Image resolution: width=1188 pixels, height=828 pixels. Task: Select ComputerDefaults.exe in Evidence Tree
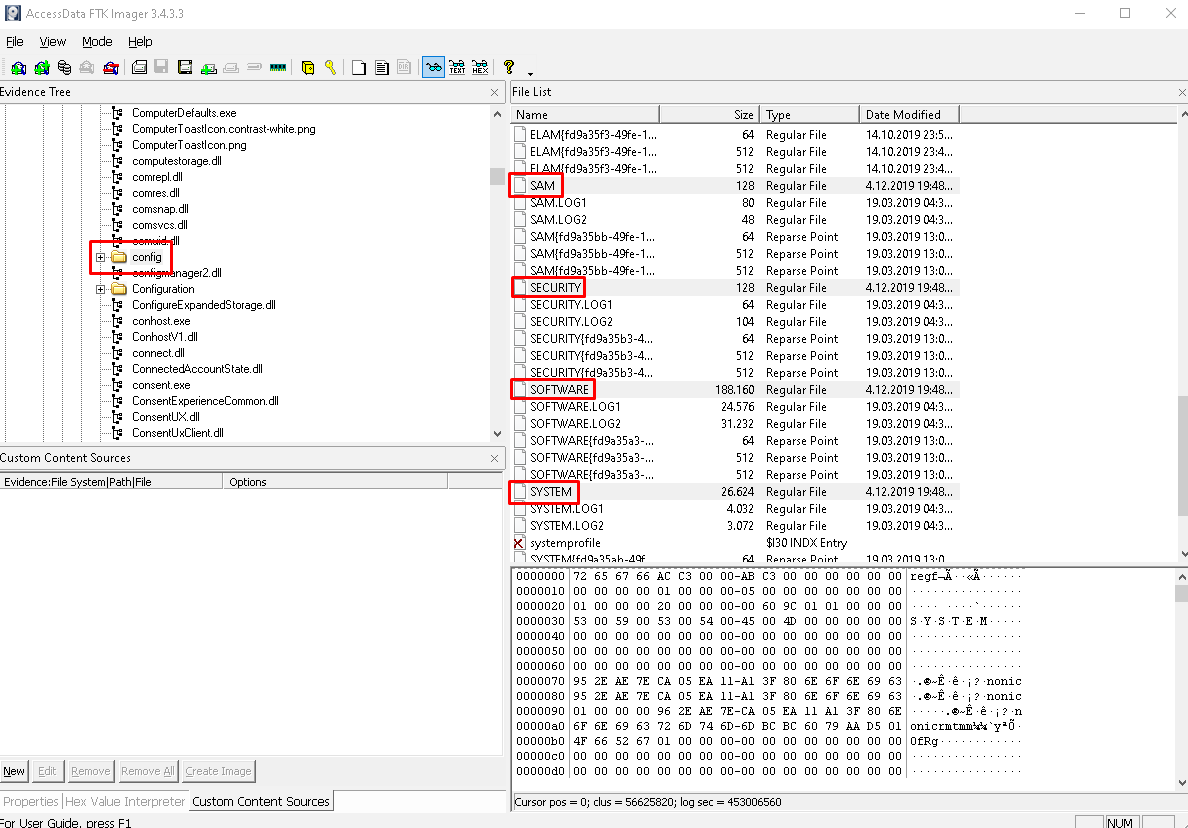(x=184, y=113)
